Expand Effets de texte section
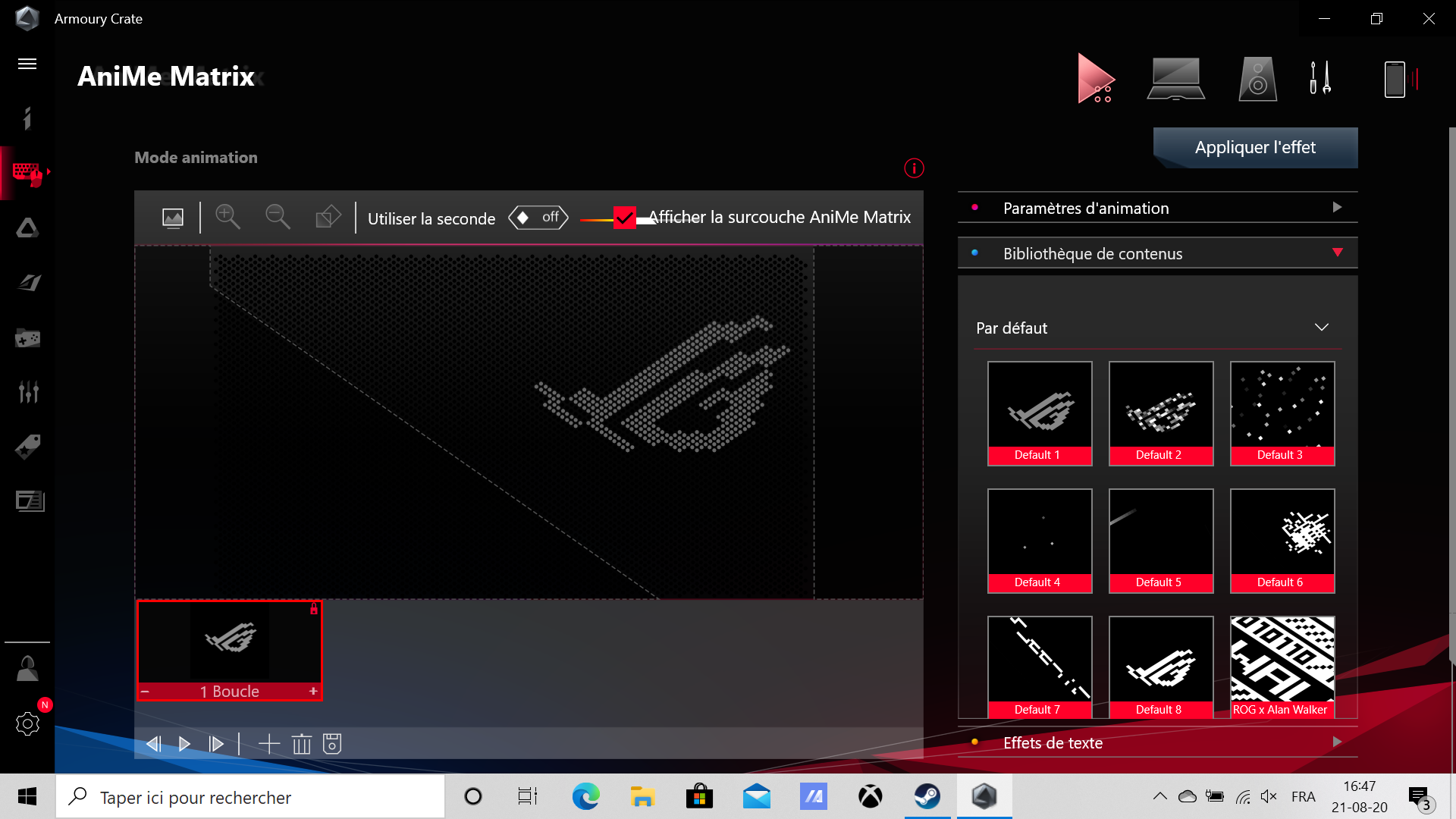This screenshot has height=819, width=1456. 1157,742
